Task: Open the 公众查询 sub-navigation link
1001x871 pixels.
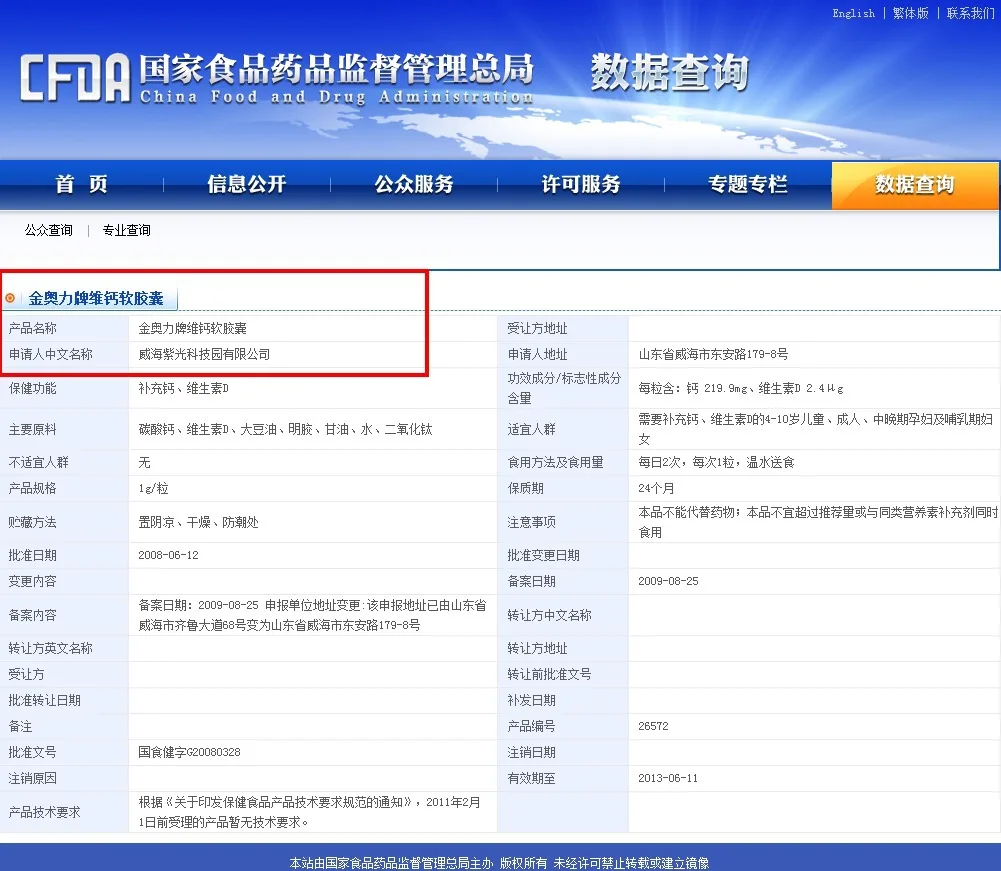Action: click(49, 230)
